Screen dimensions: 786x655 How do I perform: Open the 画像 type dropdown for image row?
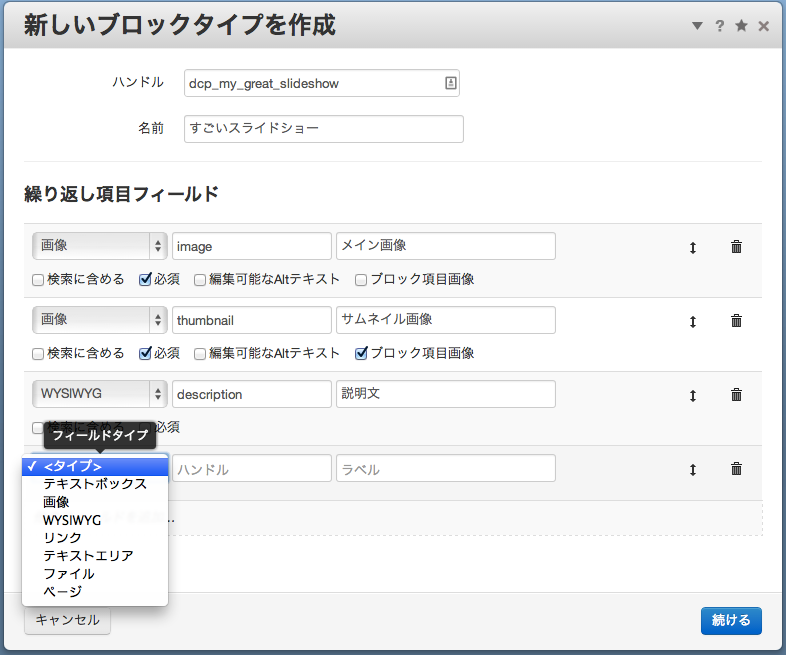[x=99, y=246]
